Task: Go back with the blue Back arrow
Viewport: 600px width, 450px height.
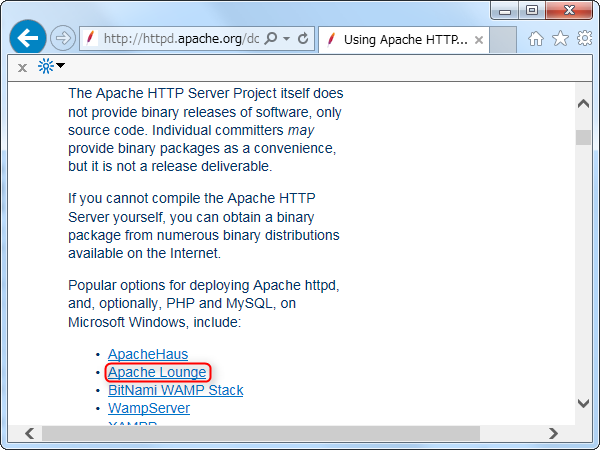Action: point(28,38)
